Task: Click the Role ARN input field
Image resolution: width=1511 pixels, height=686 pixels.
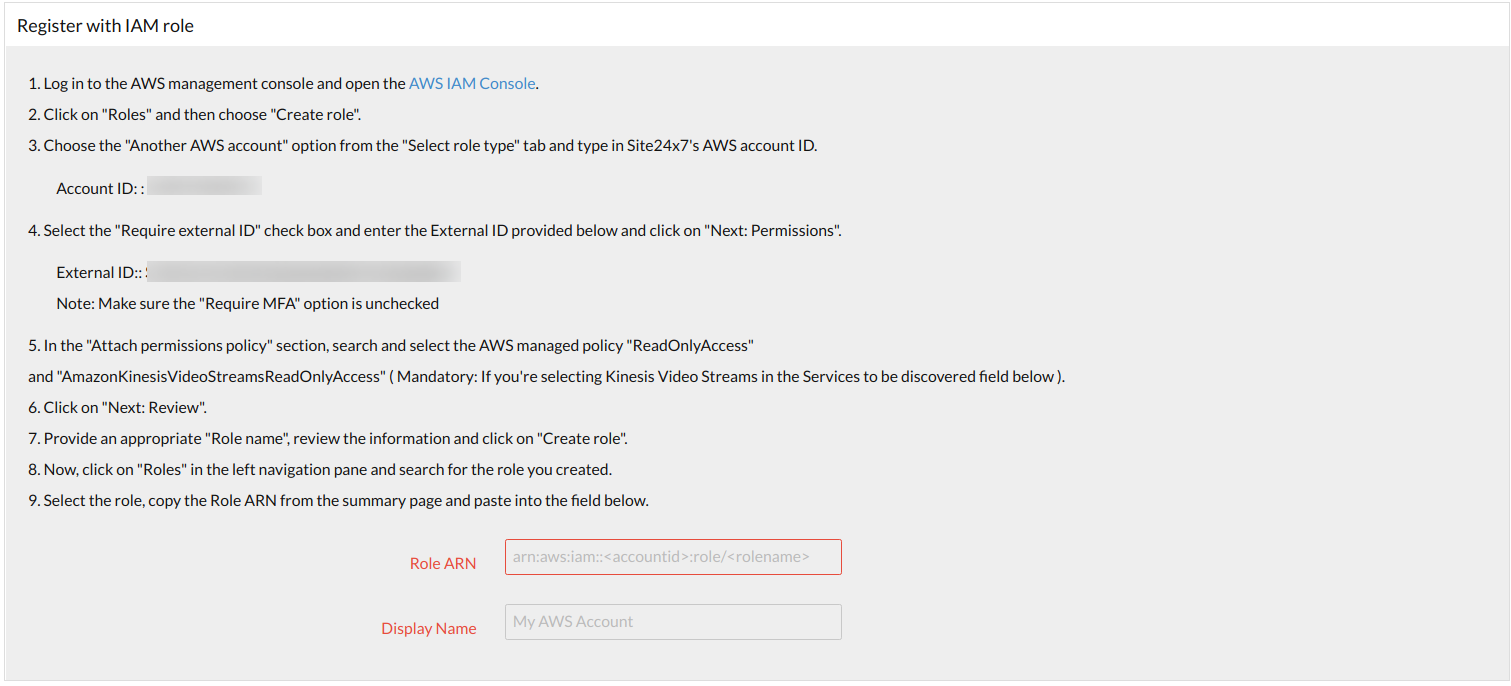Action: pos(672,557)
